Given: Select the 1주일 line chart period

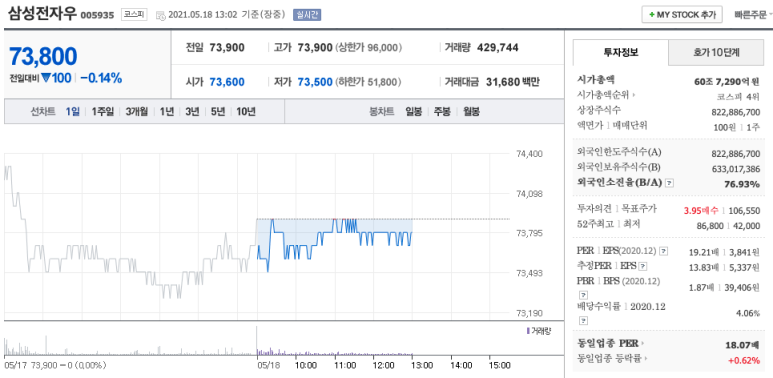Looking at the screenshot, I should [102, 111].
